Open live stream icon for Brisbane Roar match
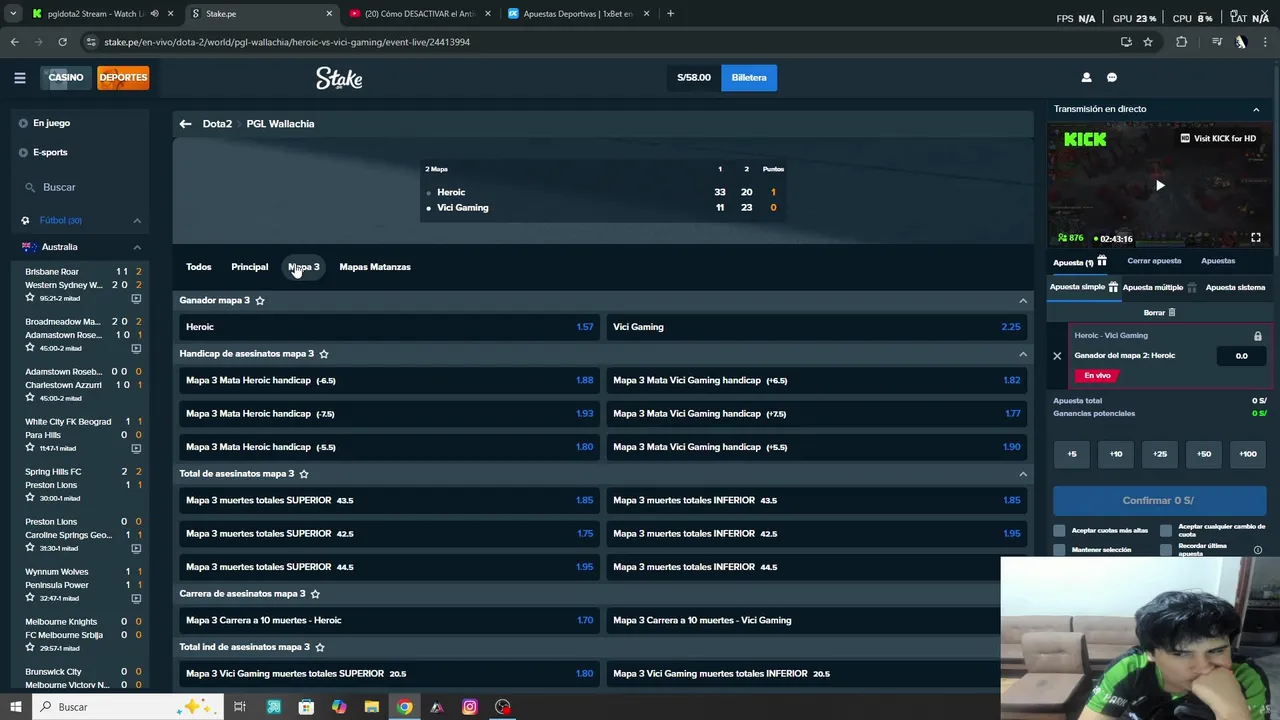This screenshot has width=1280, height=720. [x=136, y=298]
